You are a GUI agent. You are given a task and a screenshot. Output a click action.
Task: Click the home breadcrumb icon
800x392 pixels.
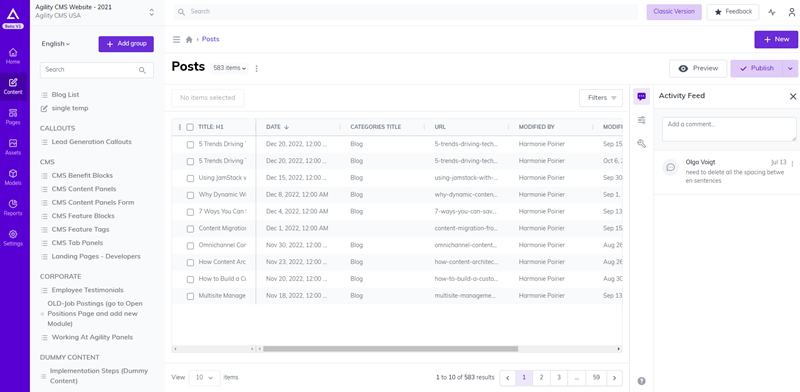tap(189, 39)
